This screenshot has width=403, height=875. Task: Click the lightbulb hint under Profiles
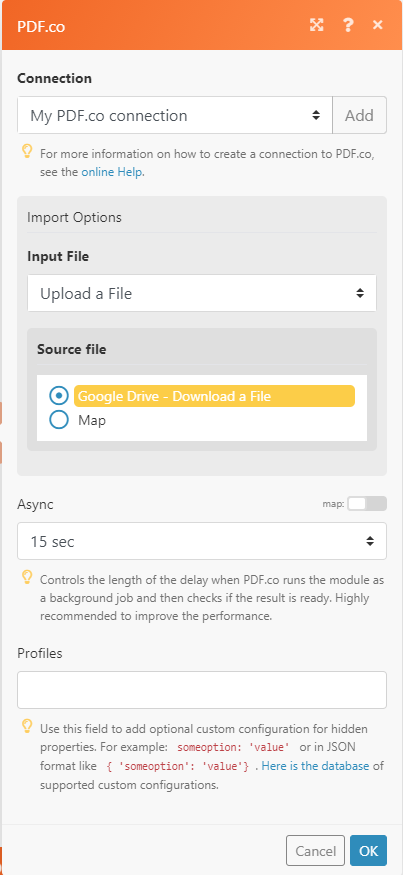[27, 725]
